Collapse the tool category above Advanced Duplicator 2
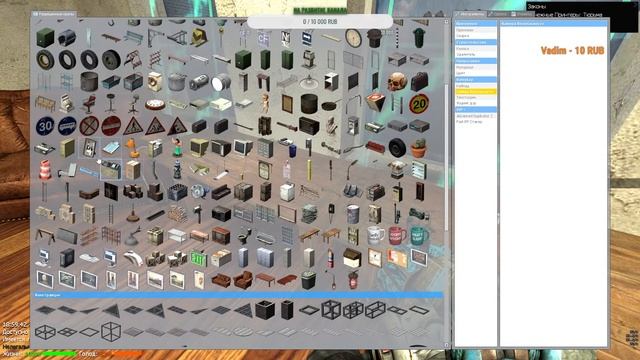Image resolution: width=640 pixels, height=360 pixels. pos(476,109)
